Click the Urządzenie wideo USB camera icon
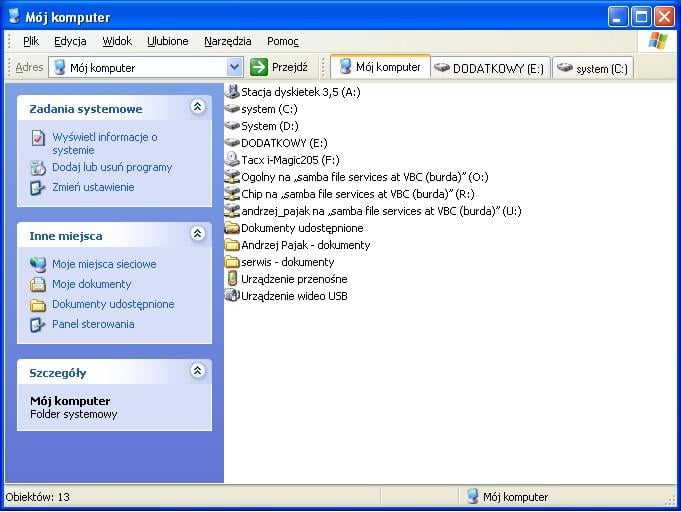 pos(232,296)
